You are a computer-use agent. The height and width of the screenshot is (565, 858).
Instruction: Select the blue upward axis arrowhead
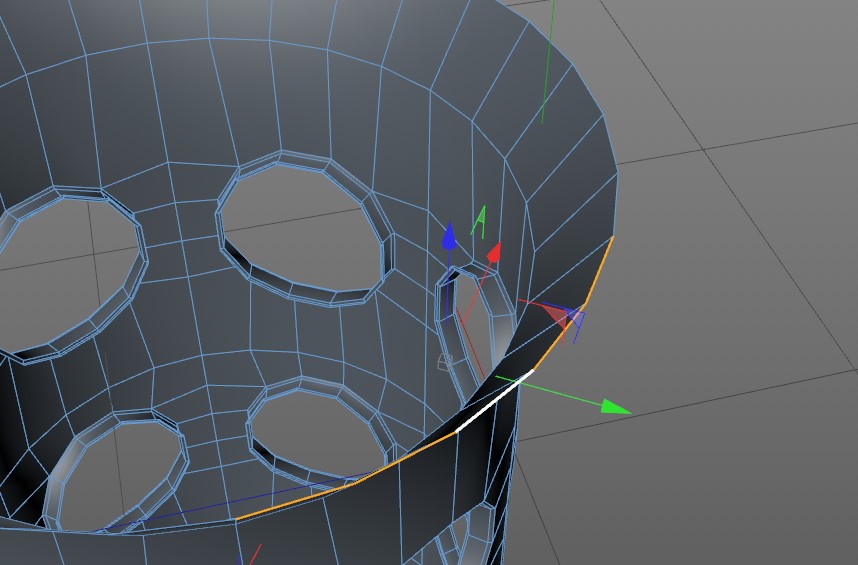pos(449,236)
